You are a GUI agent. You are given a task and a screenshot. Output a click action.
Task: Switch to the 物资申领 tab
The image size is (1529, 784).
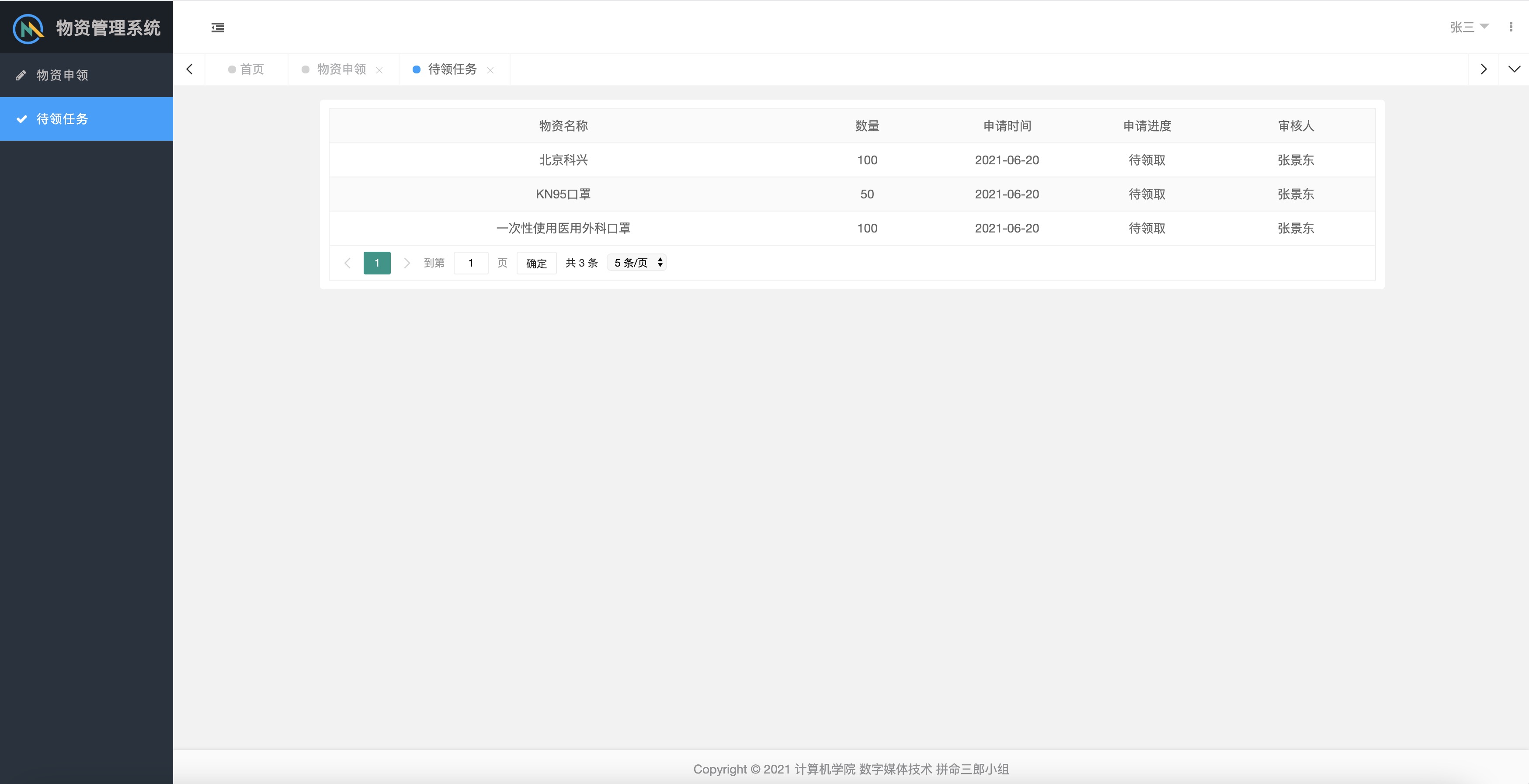[x=341, y=69]
